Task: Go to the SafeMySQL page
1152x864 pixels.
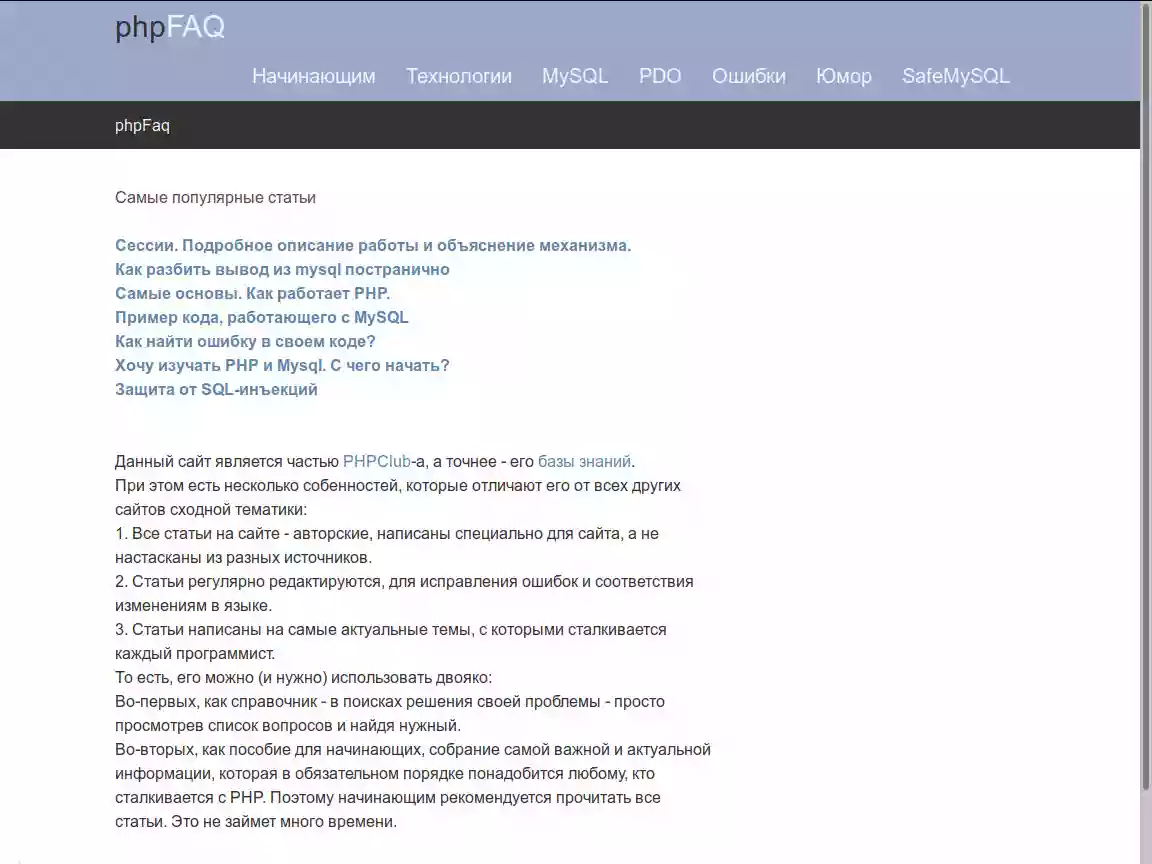Action: click(956, 76)
